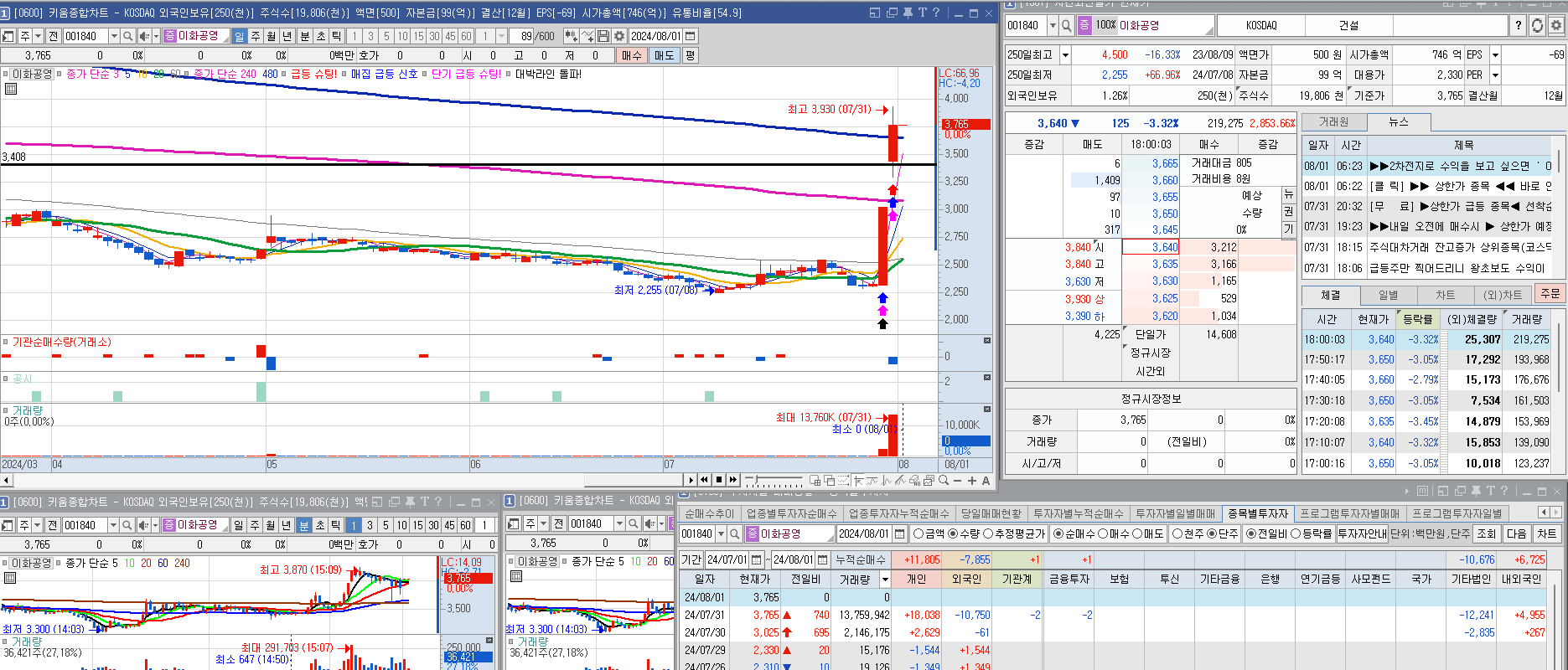Image resolution: width=1568 pixels, height=670 pixels.
Task: Open the 순매수추이 tab
Action: (709, 513)
